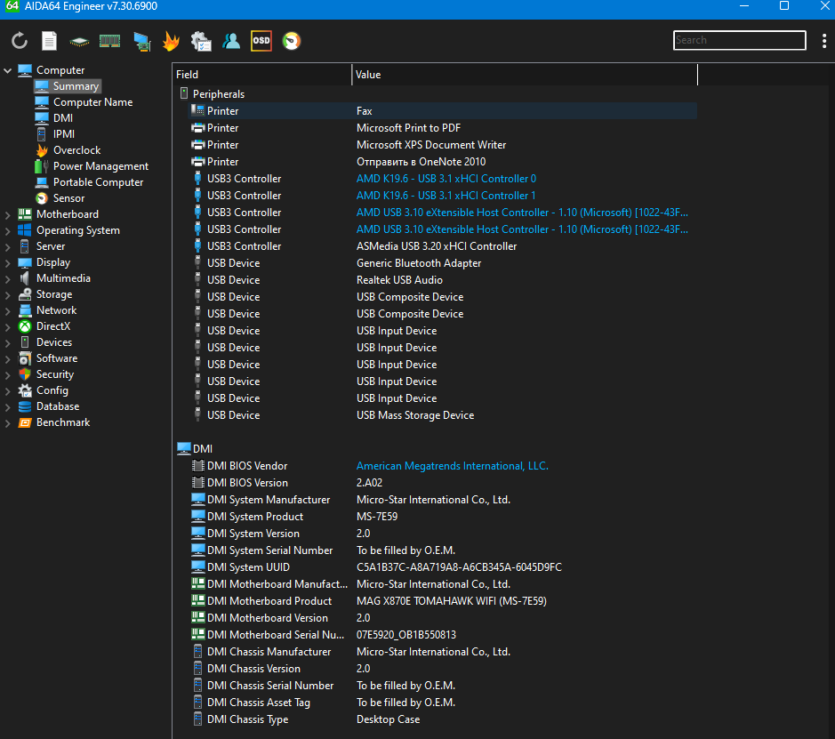Select DMI Chassis Asset Tag row

(443, 703)
